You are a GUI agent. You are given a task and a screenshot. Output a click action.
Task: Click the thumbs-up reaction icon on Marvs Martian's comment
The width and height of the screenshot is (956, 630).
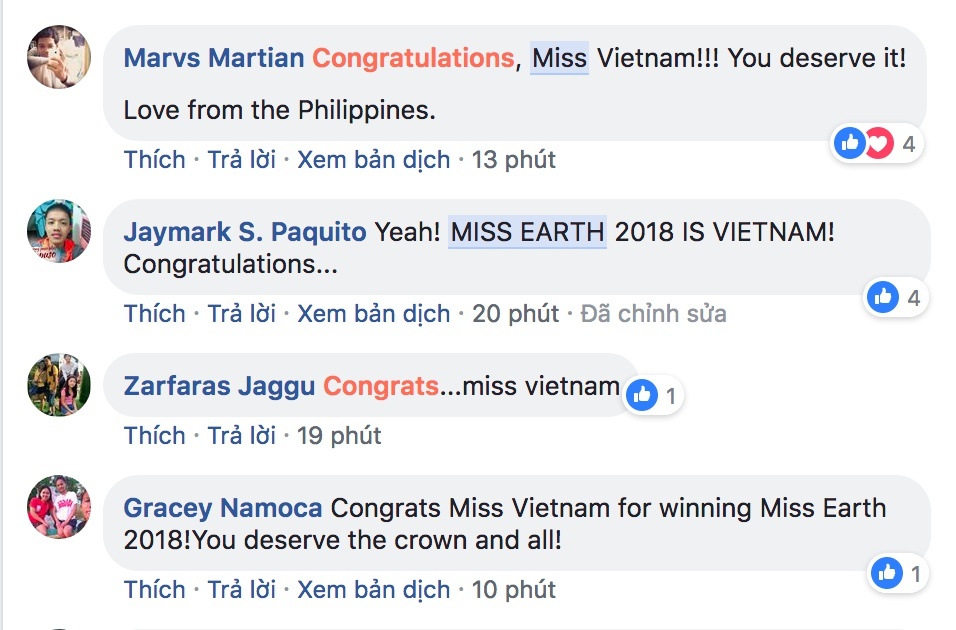click(849, 143)
